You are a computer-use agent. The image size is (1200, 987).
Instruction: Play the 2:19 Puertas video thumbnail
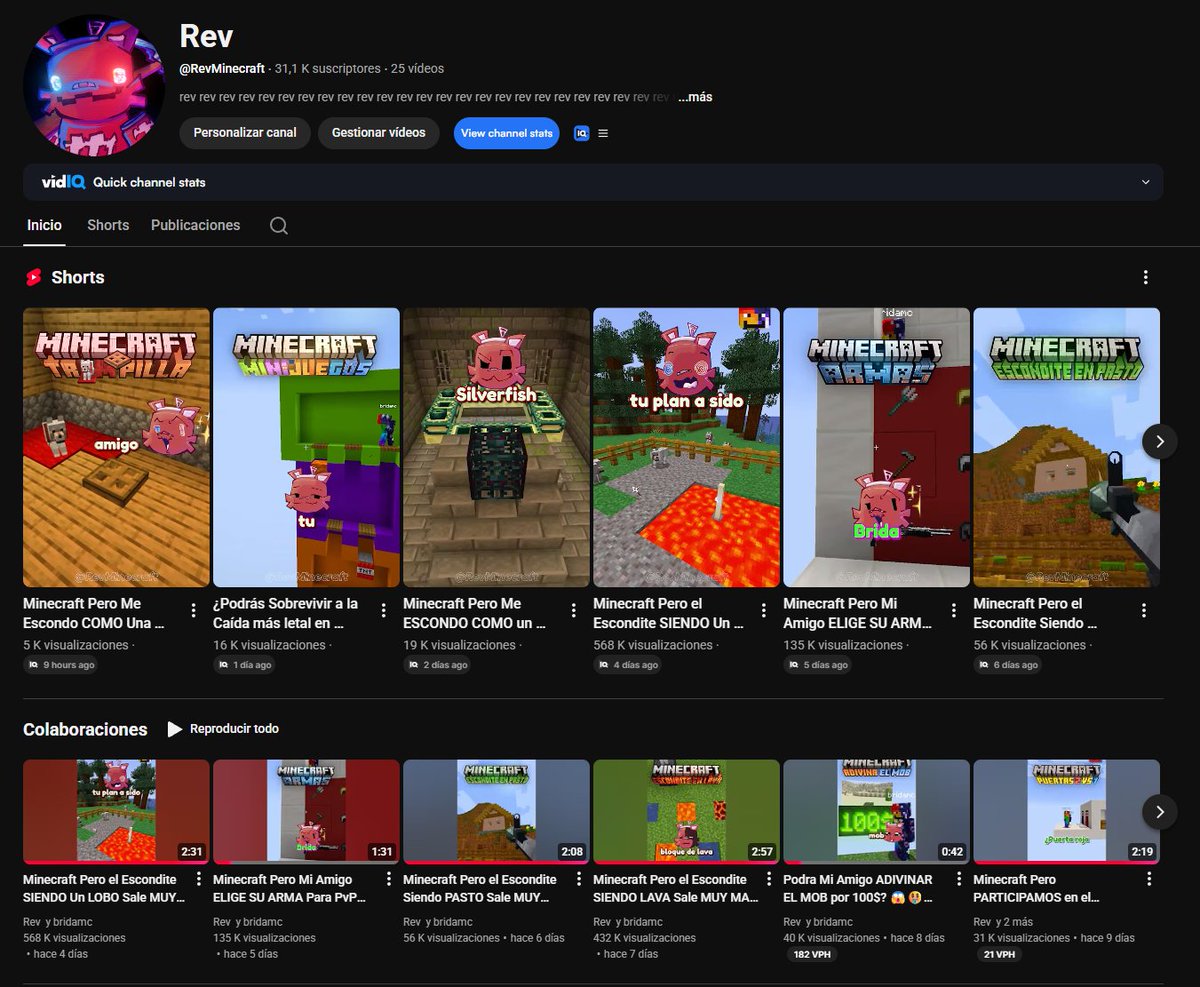(x=1066, y=812)
